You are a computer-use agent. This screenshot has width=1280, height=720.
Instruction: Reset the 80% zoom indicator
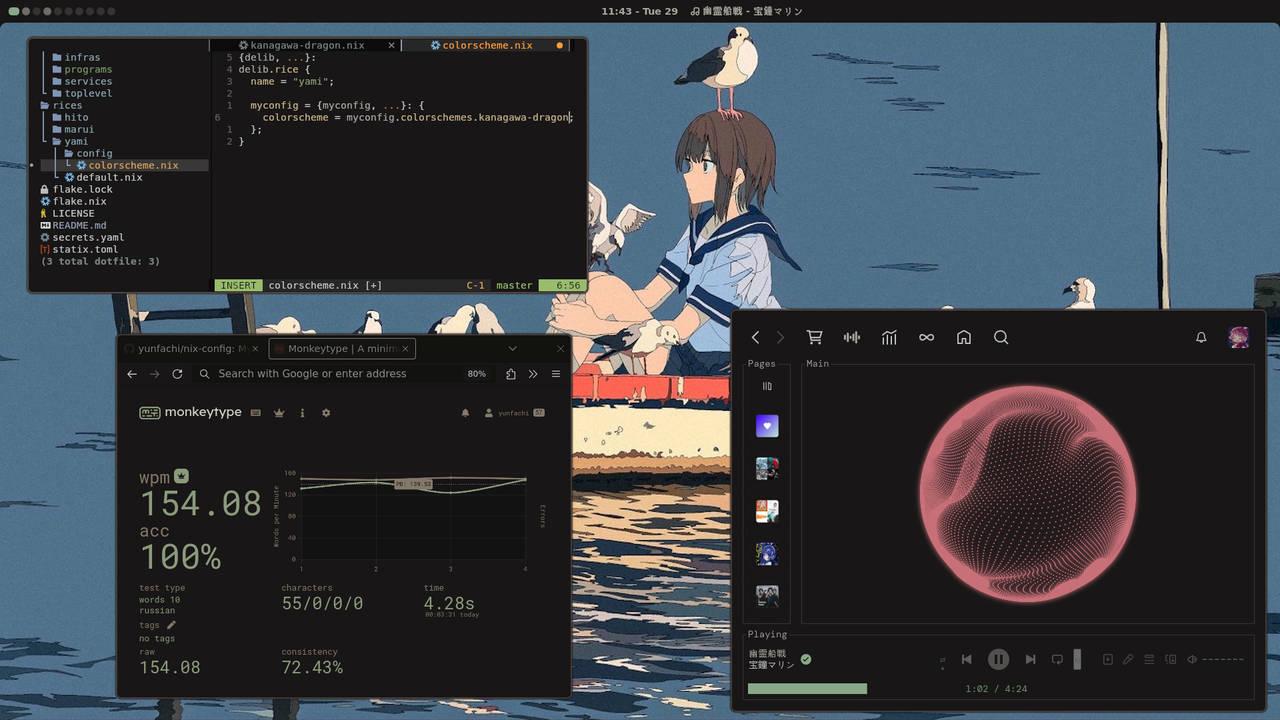pos(476,374)
